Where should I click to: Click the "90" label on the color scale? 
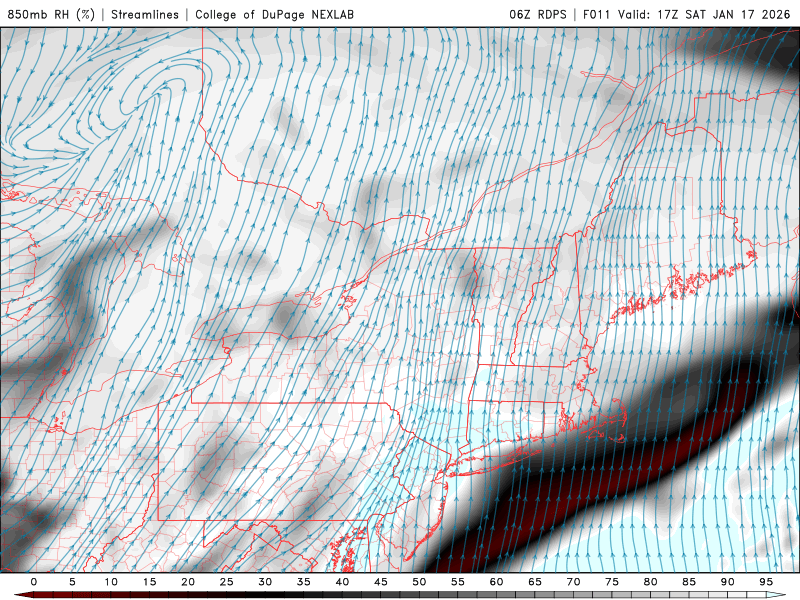coord(727,582)
